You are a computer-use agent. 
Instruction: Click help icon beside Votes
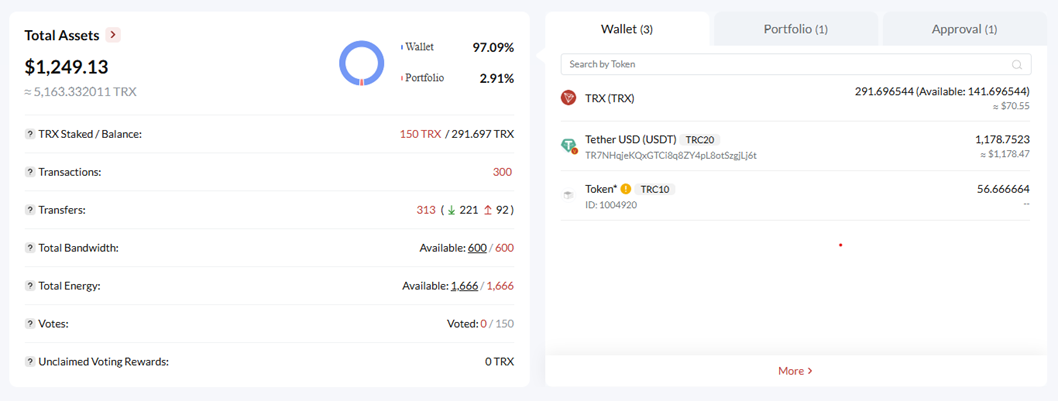click(30, 323)
